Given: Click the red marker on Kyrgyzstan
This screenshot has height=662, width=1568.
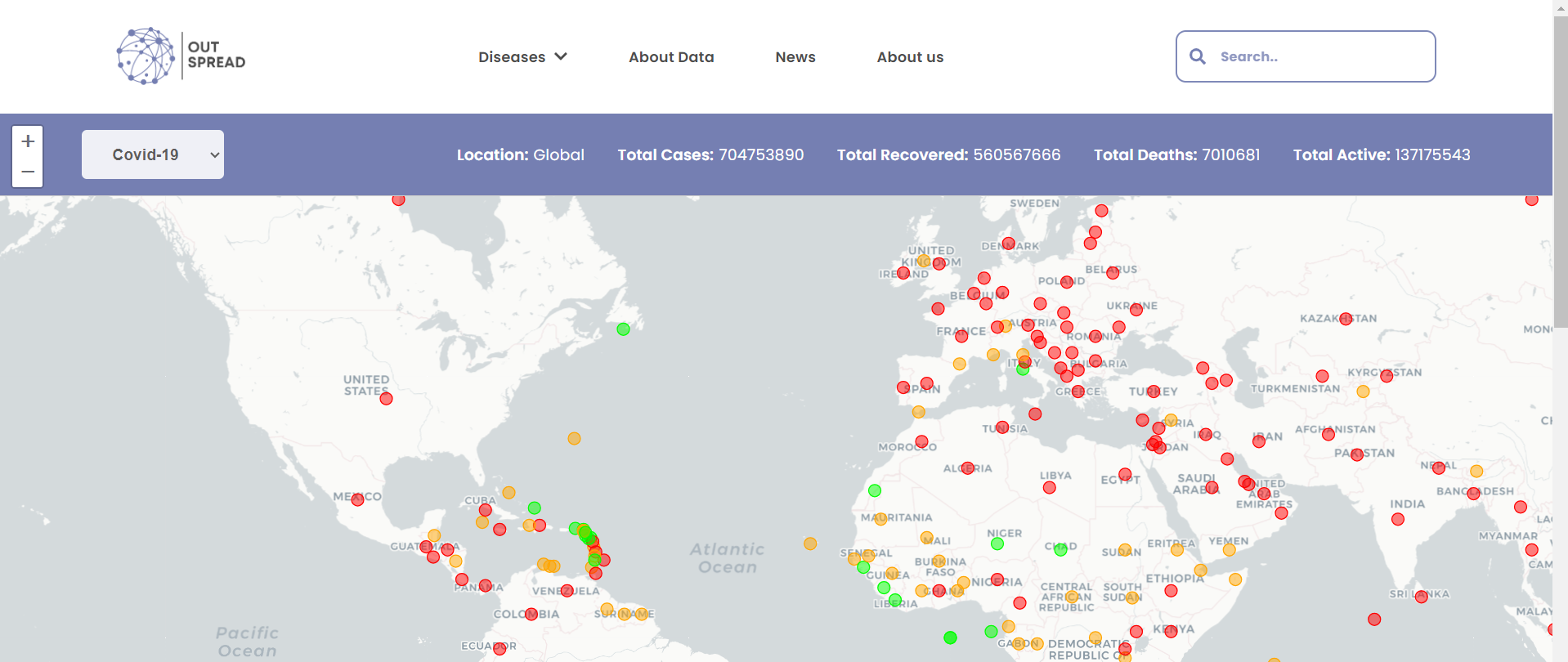Looking at the screenshot, I should pos(1387,376).
